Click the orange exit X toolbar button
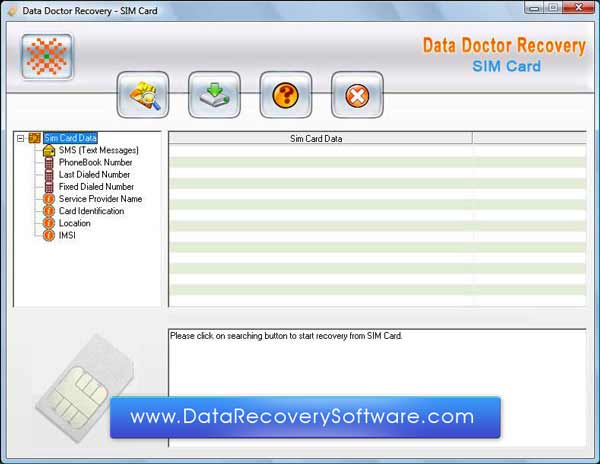 [357, 94]
